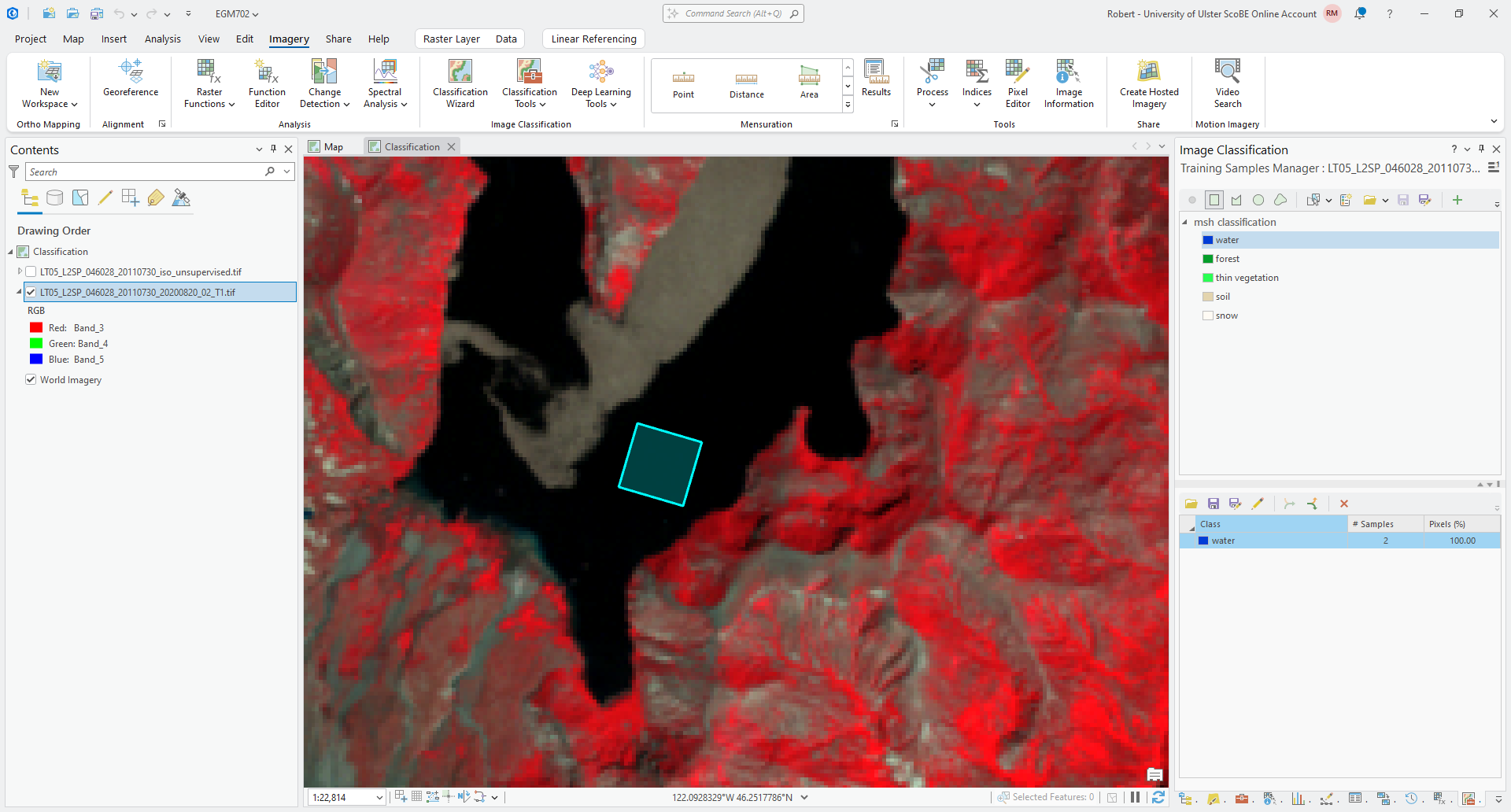
Task: Open the map scale dropdown
Action: click(379, 797)
